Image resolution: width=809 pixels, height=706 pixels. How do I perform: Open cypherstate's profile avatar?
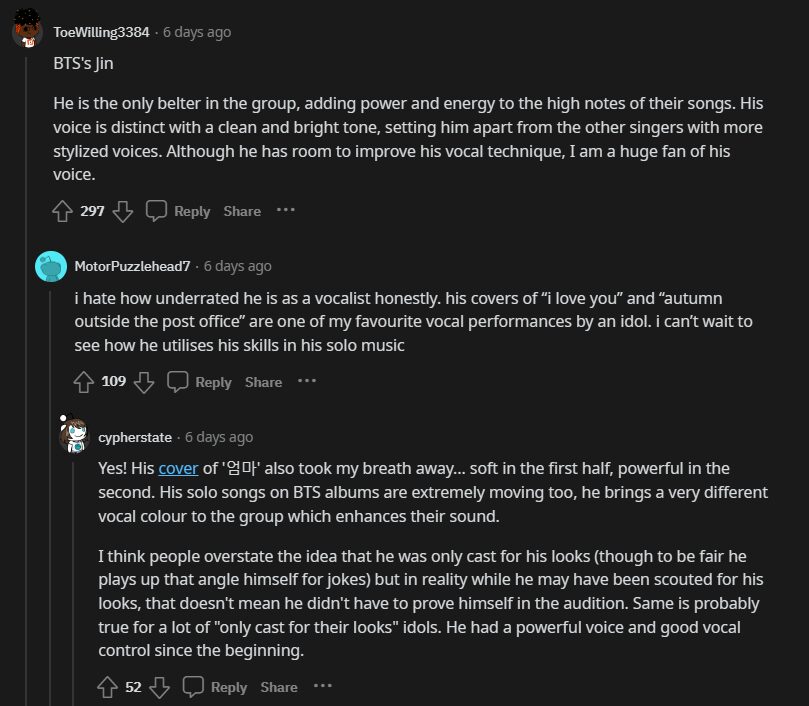pos(75,436)
